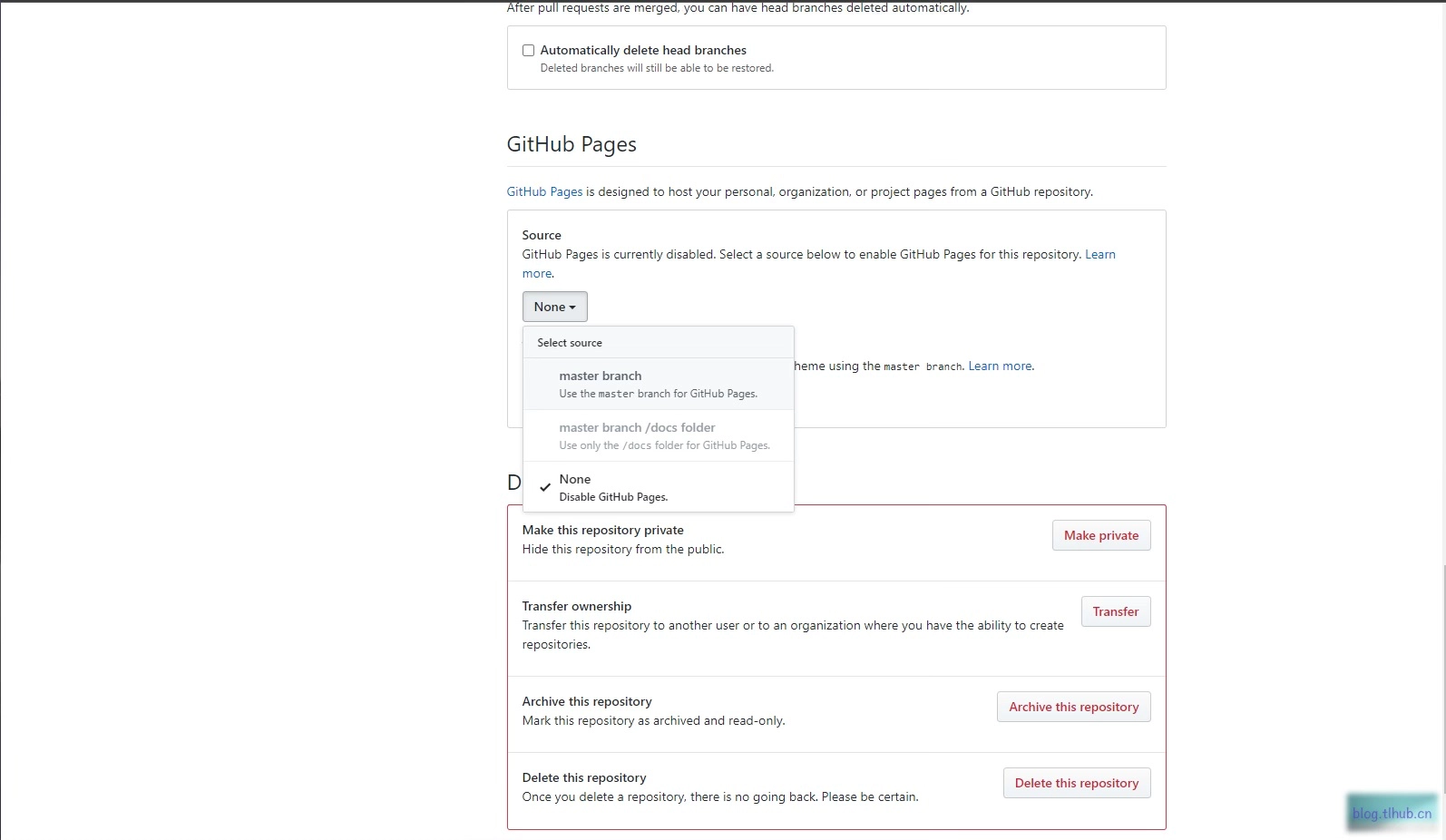Click 'Hide this repository from the public' text
The image size is (1446, 840).
point(623,549)
